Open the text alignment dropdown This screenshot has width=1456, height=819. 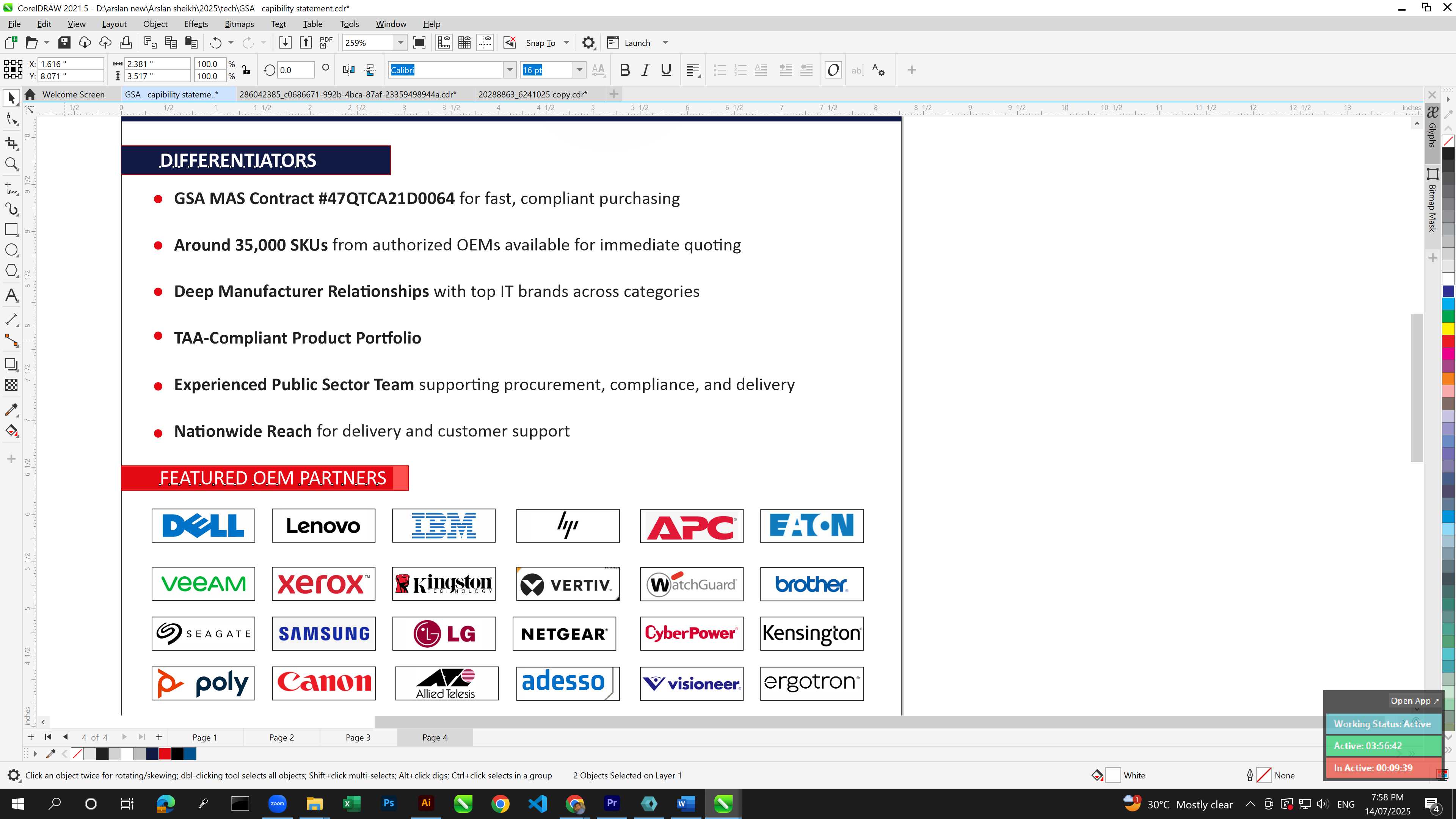[693, 70]
